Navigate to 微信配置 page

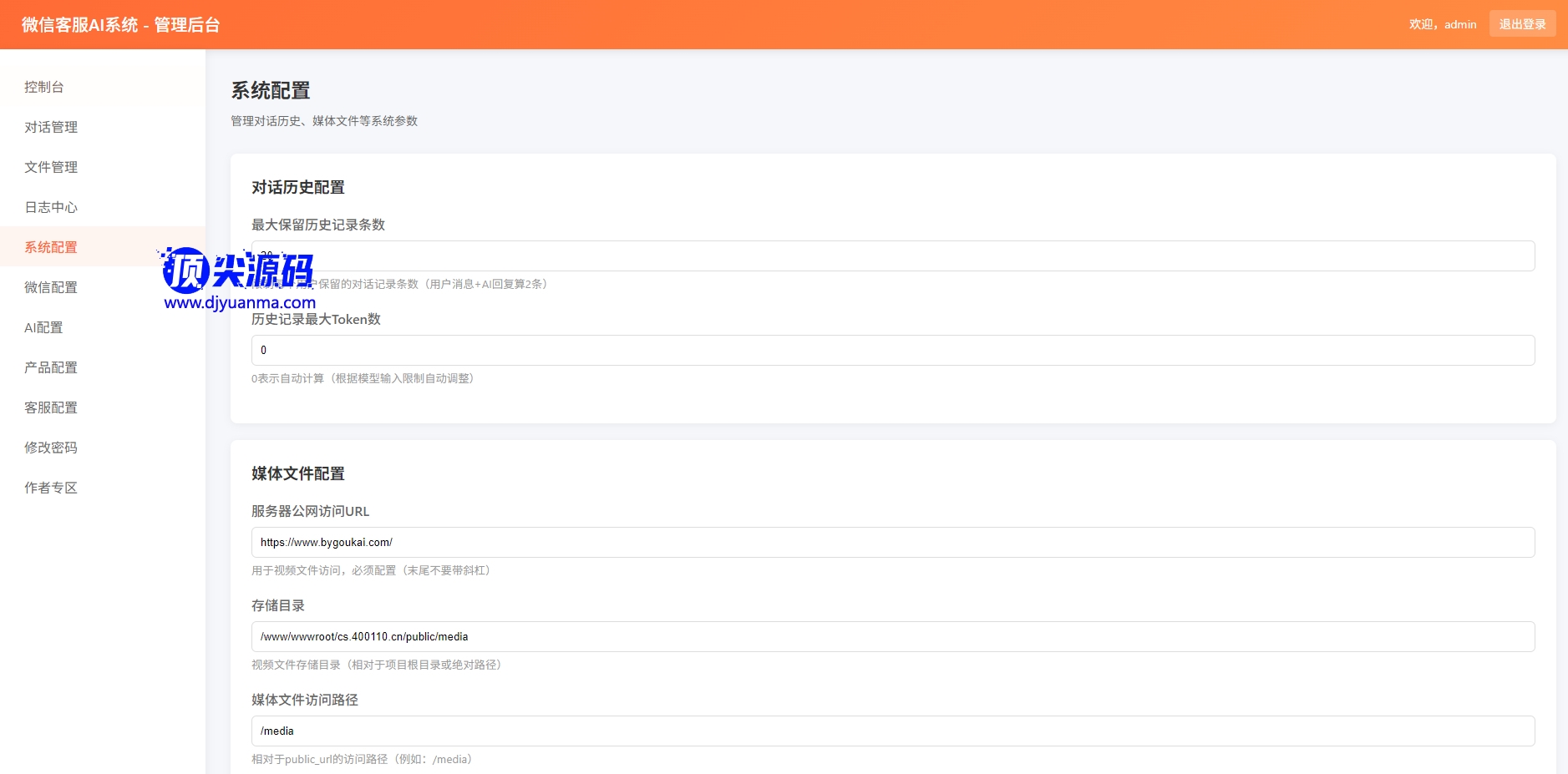pos(51,287)
